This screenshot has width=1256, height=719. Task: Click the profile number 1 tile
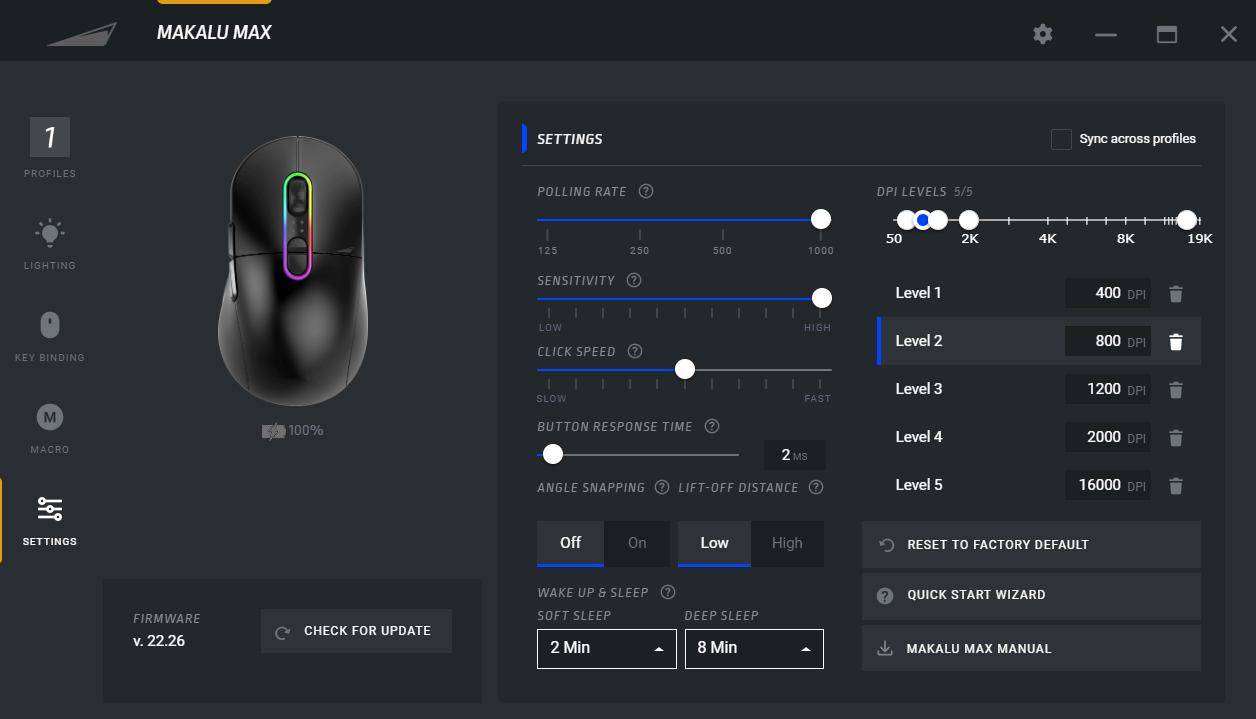pos(50,137)
